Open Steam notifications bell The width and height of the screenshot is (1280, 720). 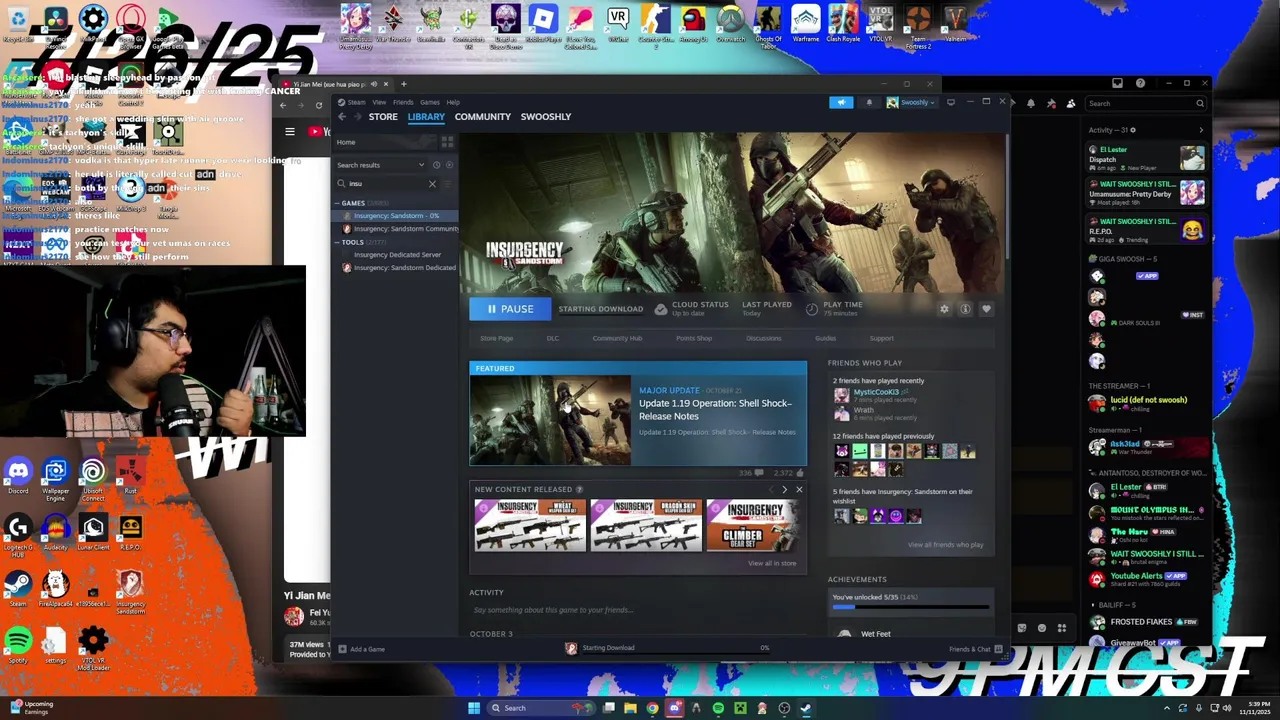click(x=869, y=102)
